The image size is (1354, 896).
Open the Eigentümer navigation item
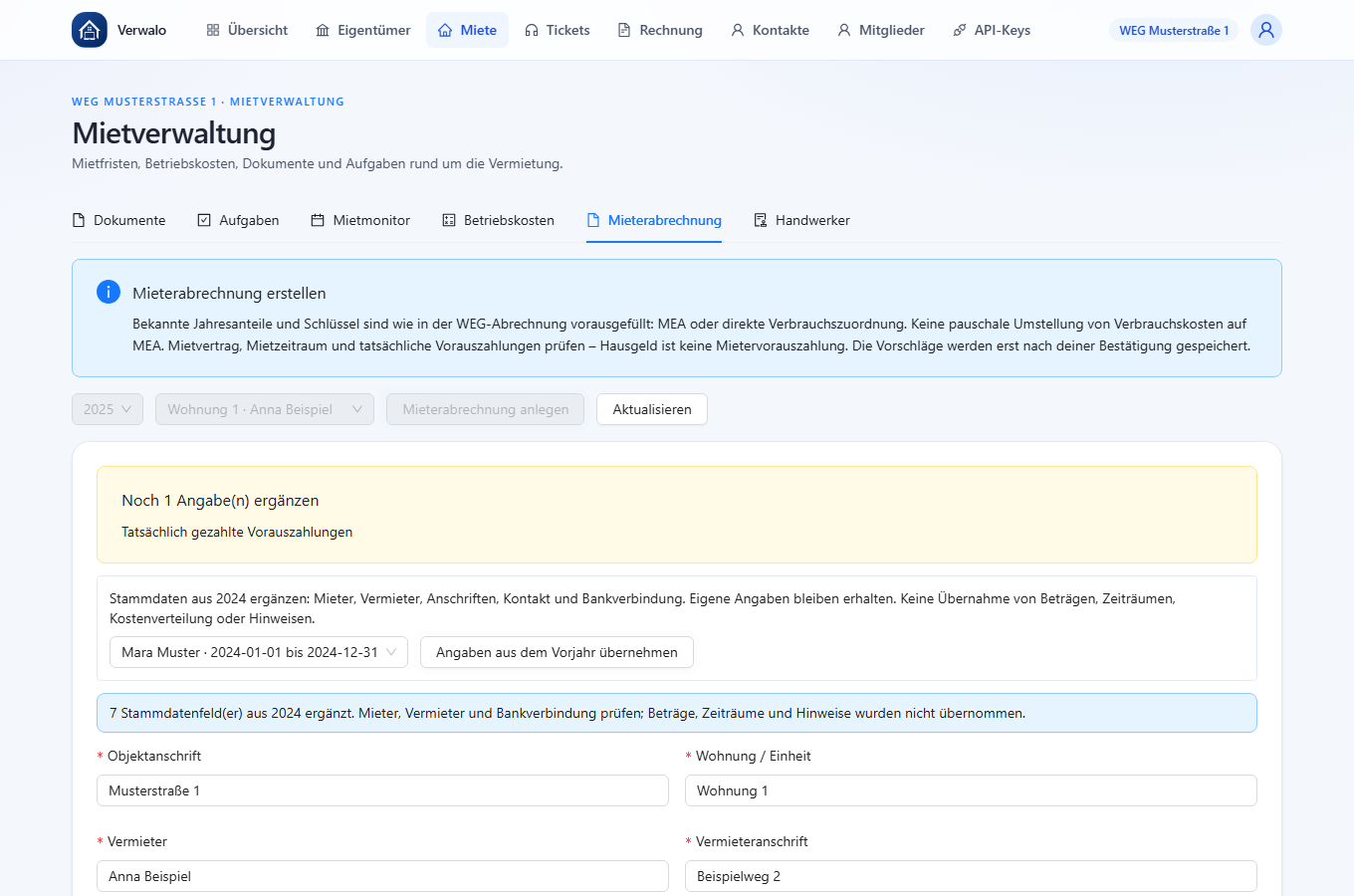363,30
